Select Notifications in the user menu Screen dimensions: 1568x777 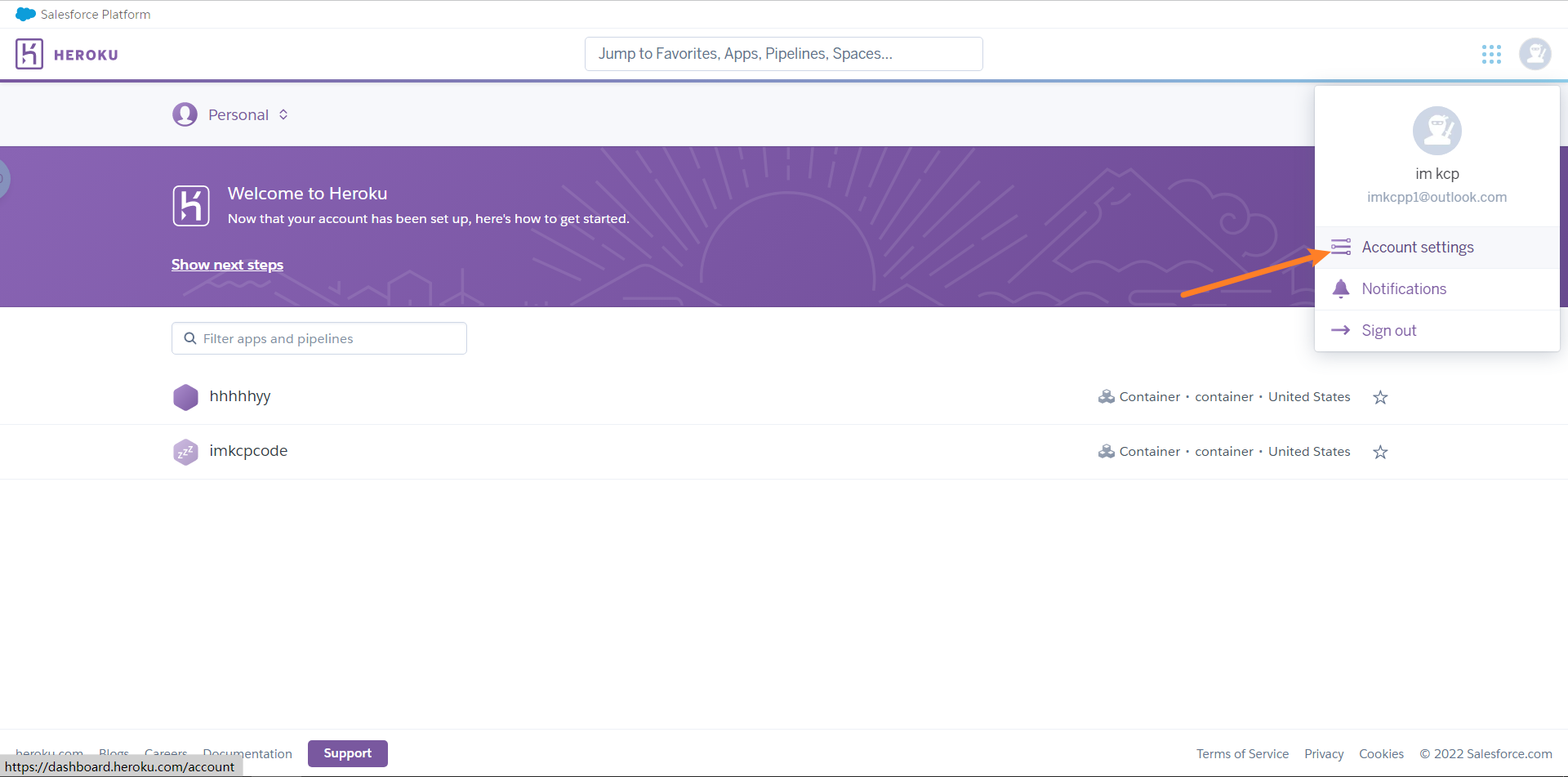1403,289
